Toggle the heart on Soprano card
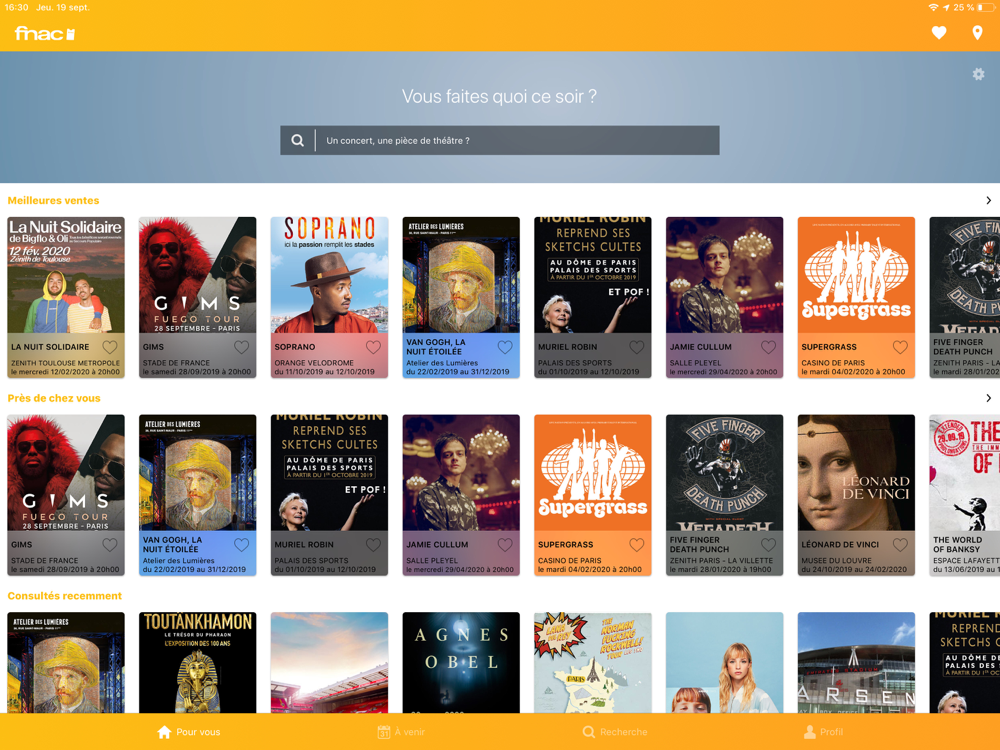1000x750 pixels. coord(374,347)
